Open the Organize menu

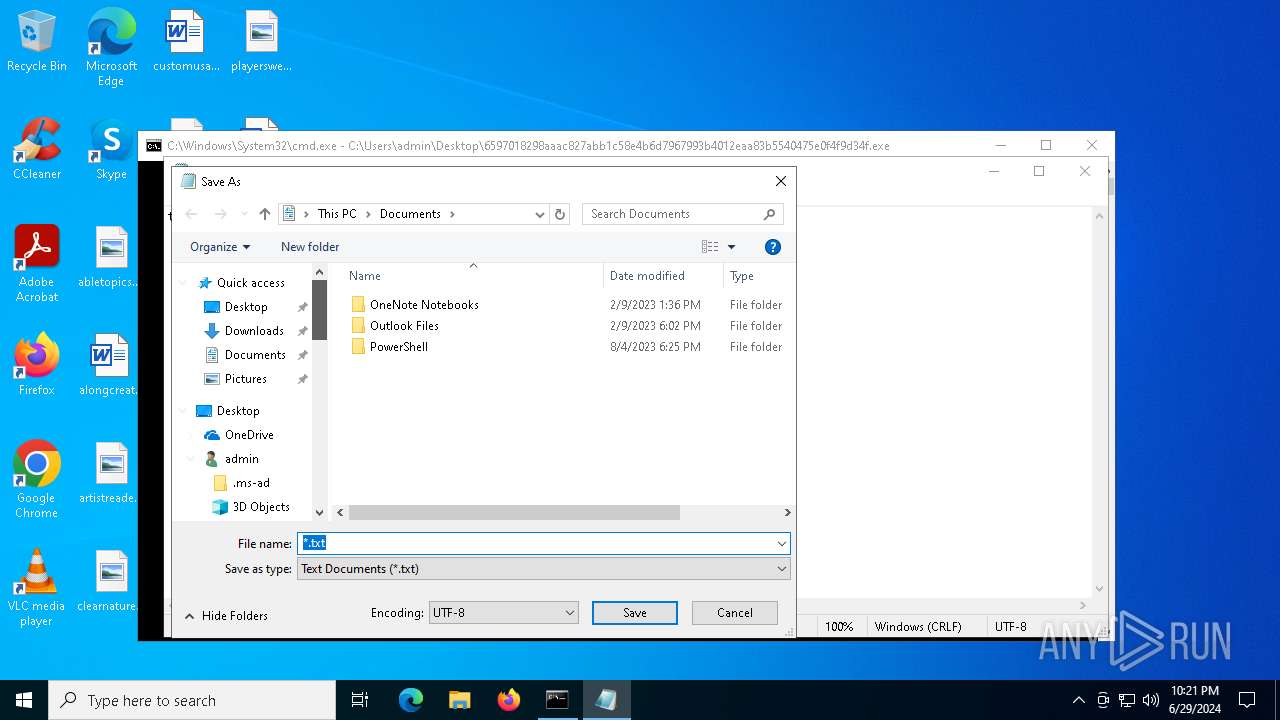[220, 247]
